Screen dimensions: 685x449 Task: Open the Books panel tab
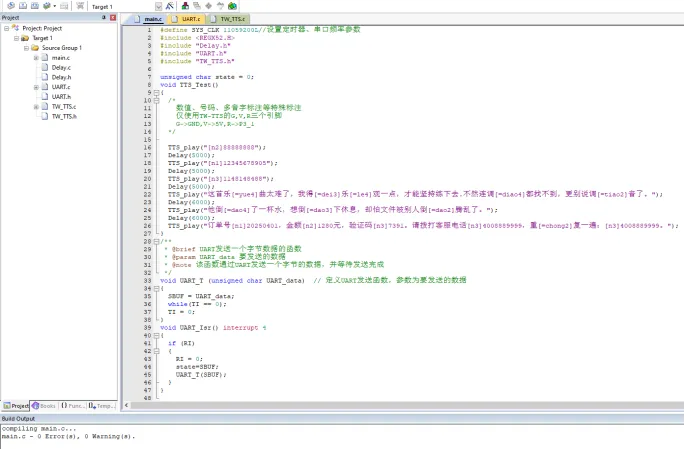(44, 406)
